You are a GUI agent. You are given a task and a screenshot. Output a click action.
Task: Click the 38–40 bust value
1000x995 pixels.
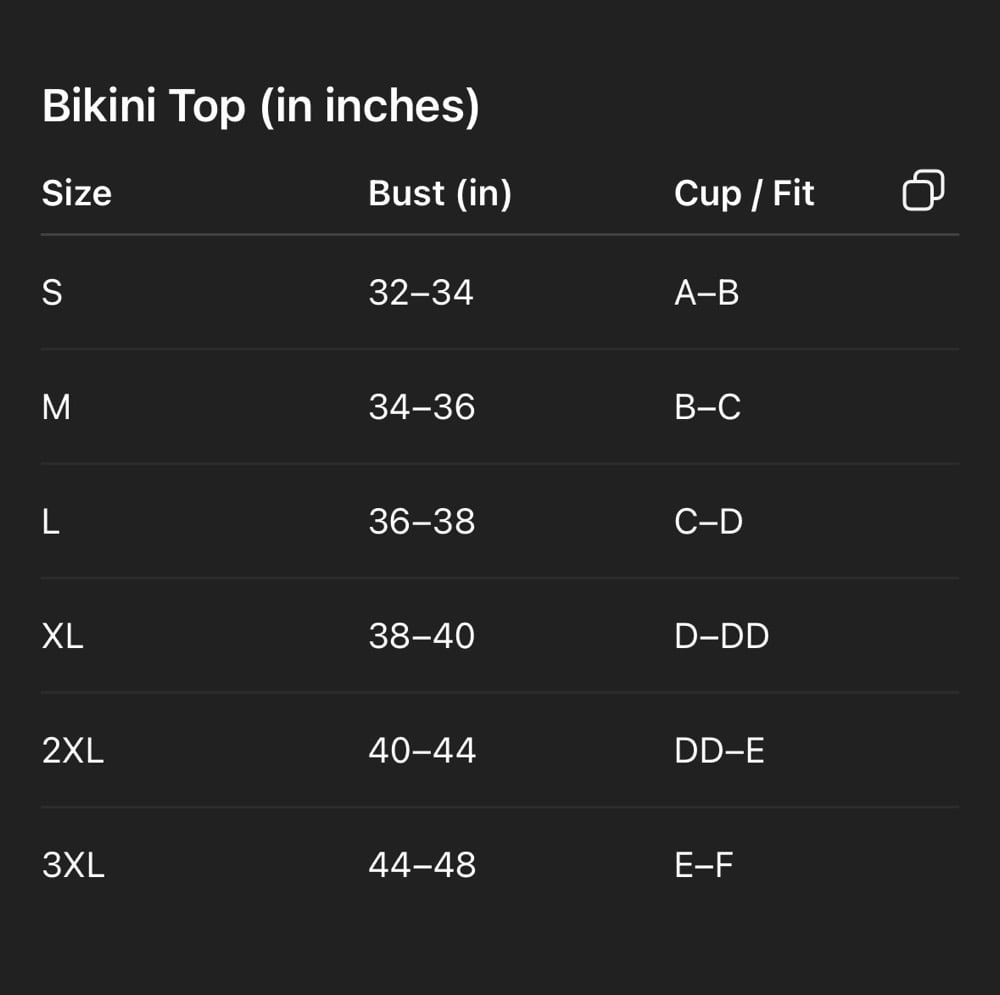421,636
